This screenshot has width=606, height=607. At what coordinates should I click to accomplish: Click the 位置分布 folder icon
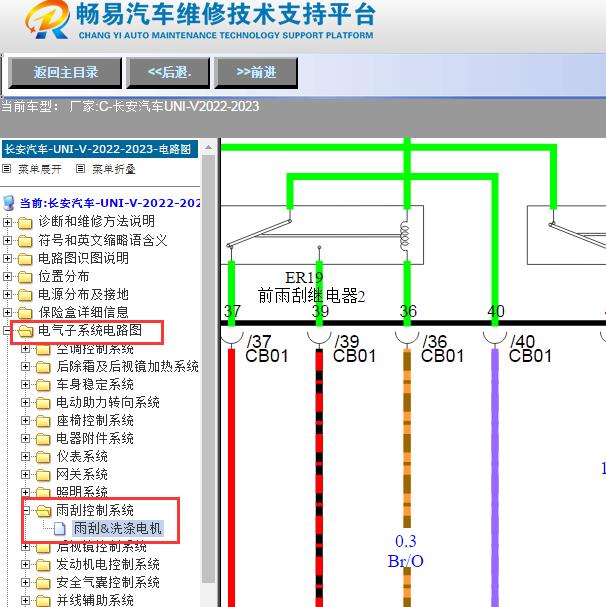(x=25, y=277)
